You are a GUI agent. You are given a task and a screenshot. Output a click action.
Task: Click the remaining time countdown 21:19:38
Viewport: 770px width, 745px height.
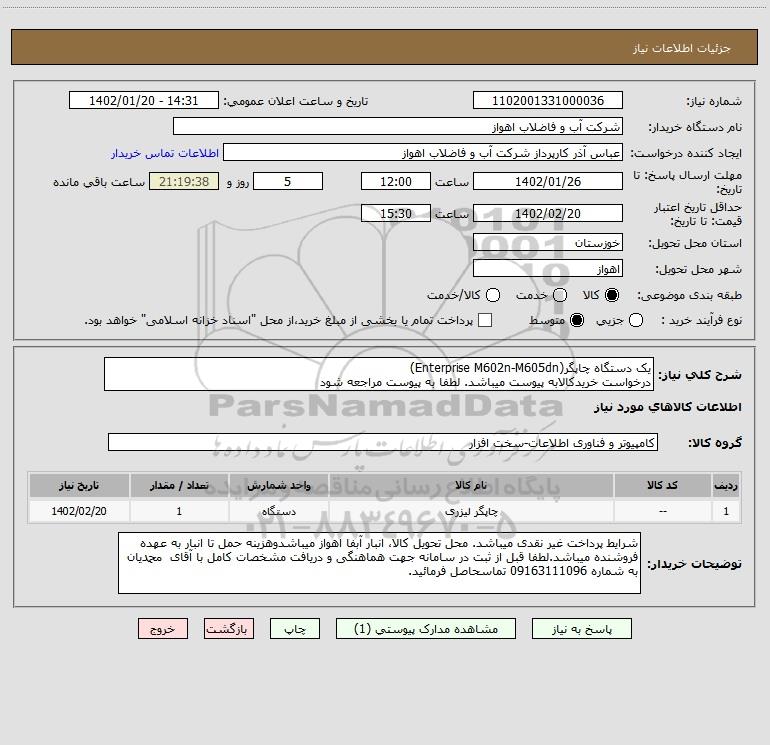184,181
